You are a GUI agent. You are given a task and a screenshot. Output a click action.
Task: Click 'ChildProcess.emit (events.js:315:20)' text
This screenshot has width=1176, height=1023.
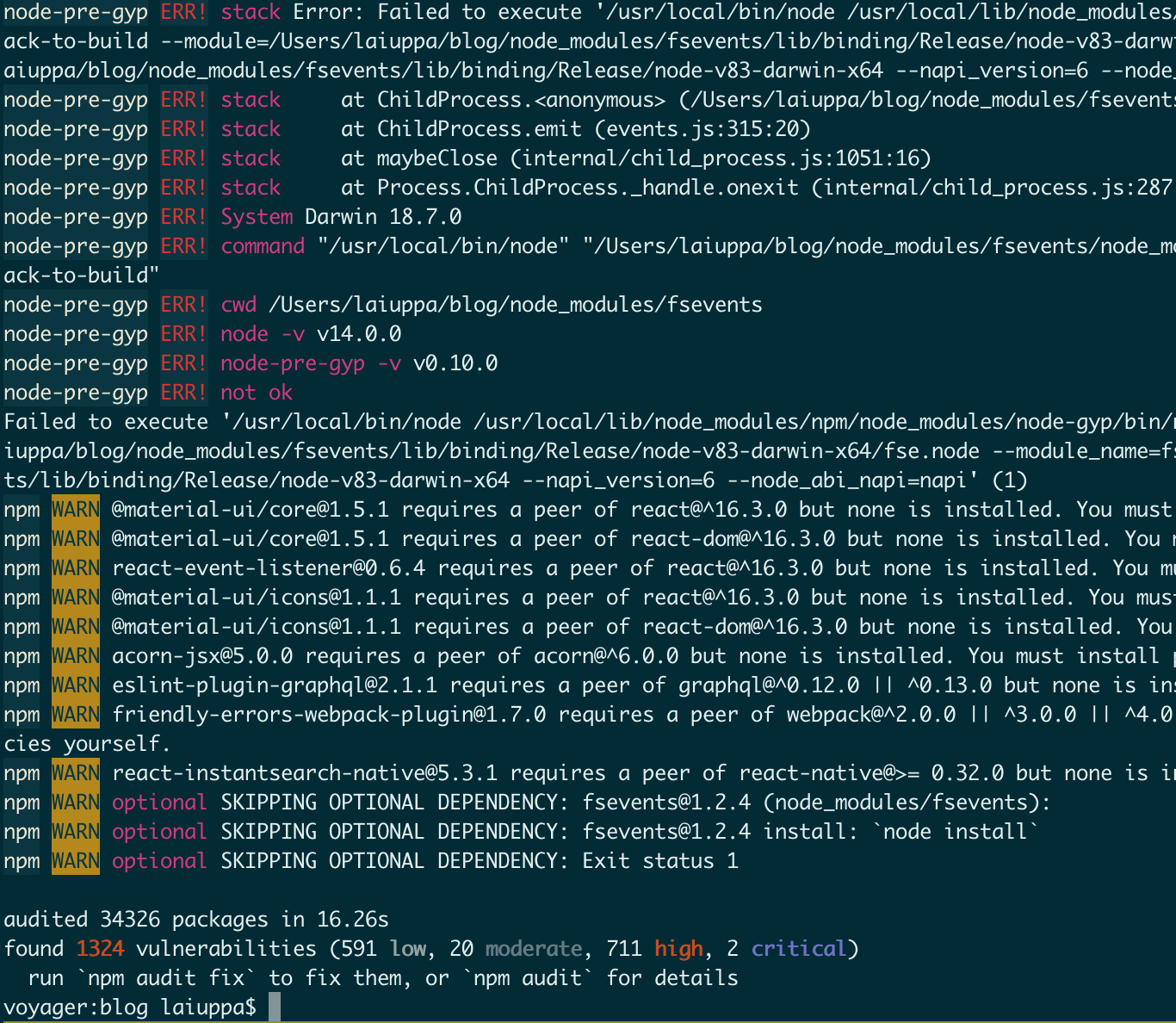click(x=594, y=128)
